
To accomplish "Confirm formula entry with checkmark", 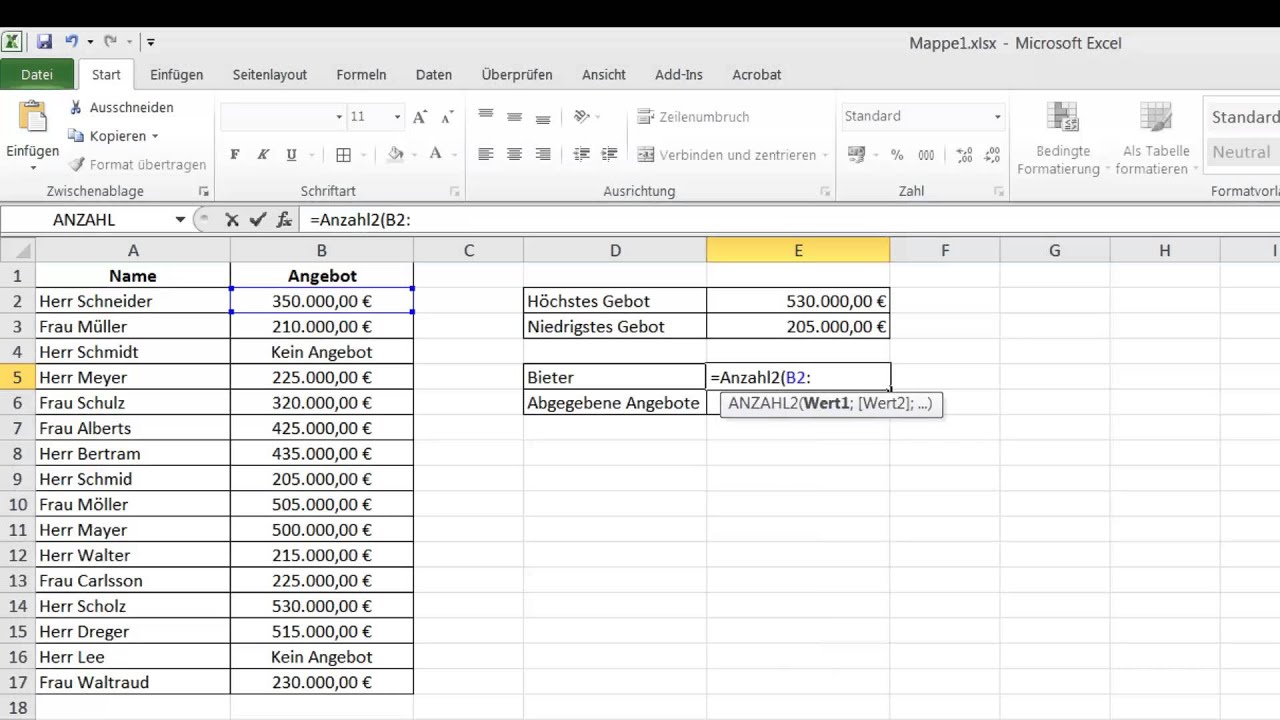I will click(258, 220).
